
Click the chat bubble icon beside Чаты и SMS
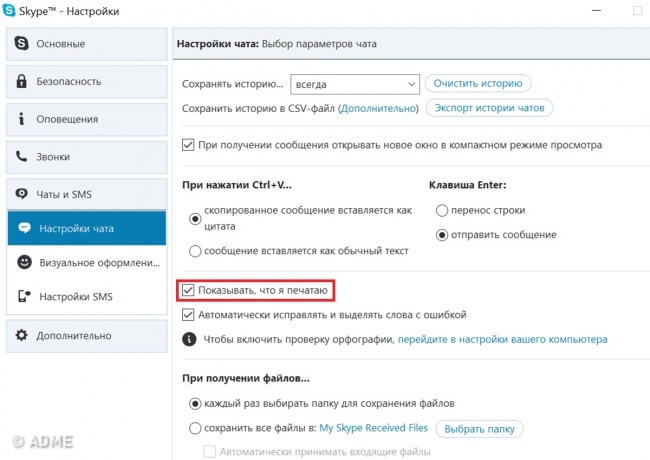pos(23,194)
